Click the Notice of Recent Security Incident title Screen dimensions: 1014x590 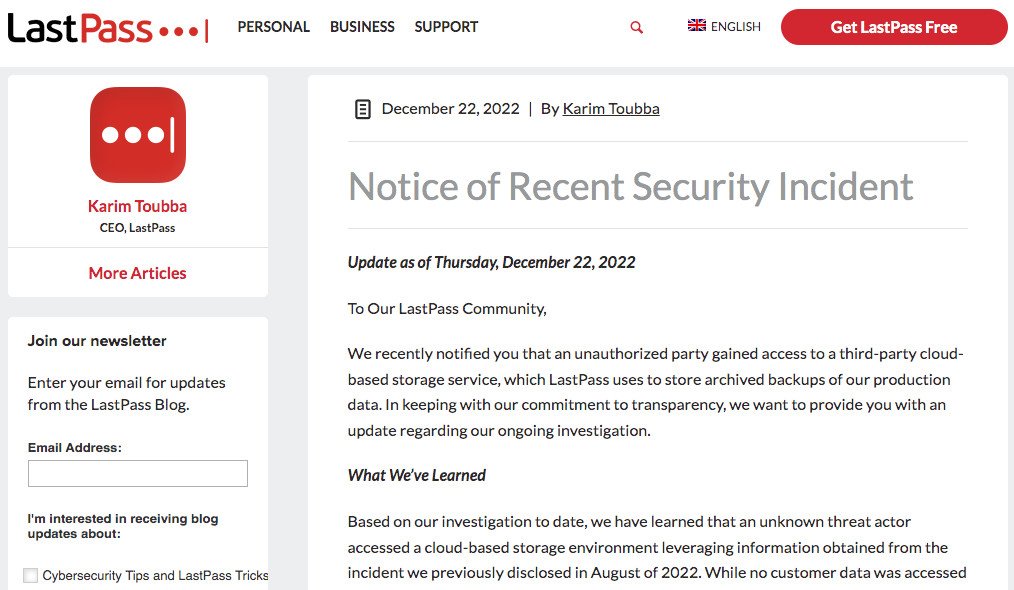(631, 186)
